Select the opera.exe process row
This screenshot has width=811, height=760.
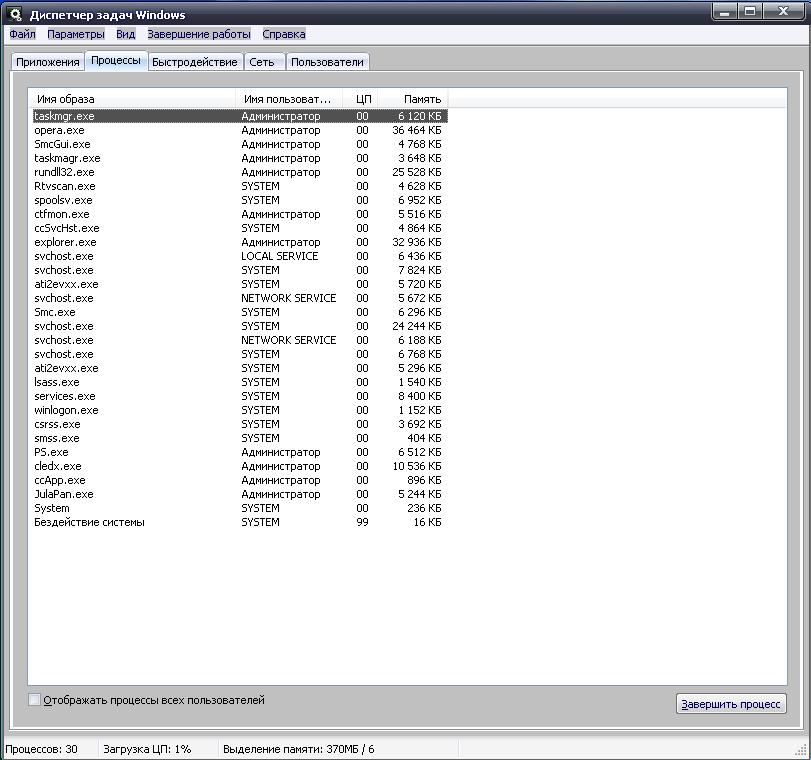click(x=59, y=130)
